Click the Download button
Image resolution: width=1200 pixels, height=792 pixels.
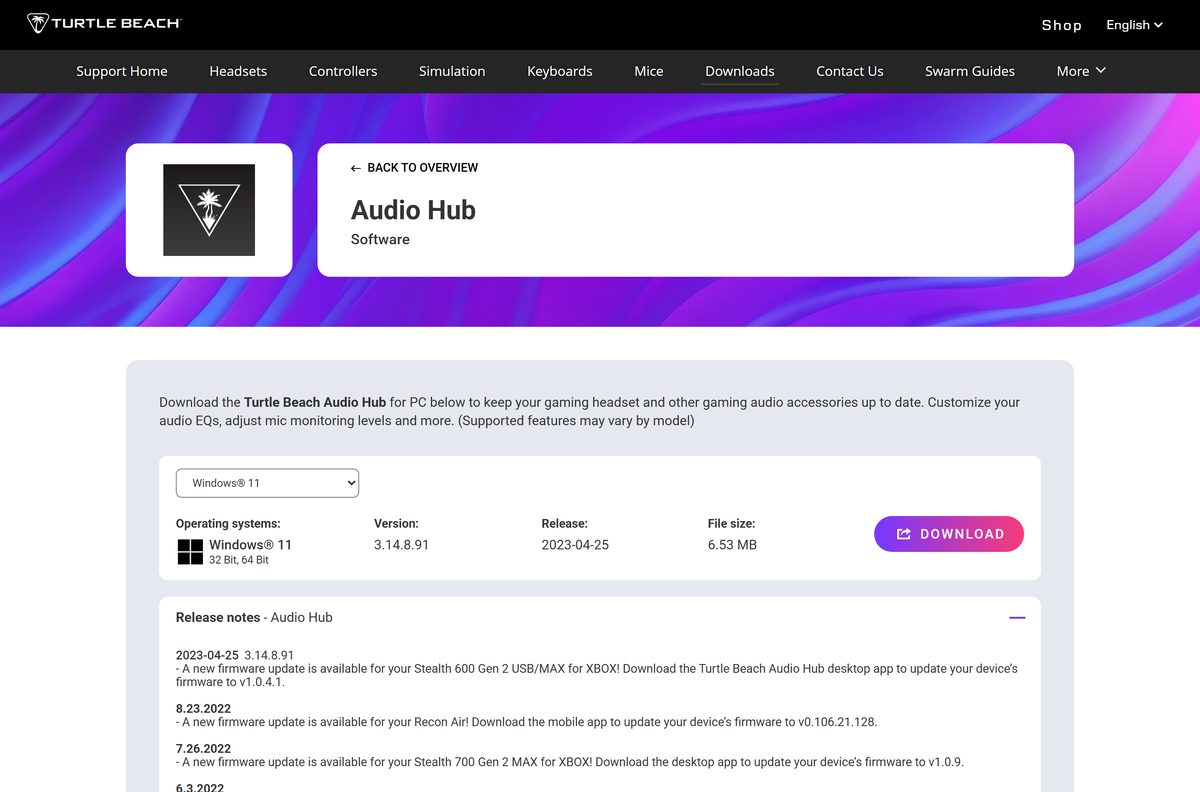point(949,534)
